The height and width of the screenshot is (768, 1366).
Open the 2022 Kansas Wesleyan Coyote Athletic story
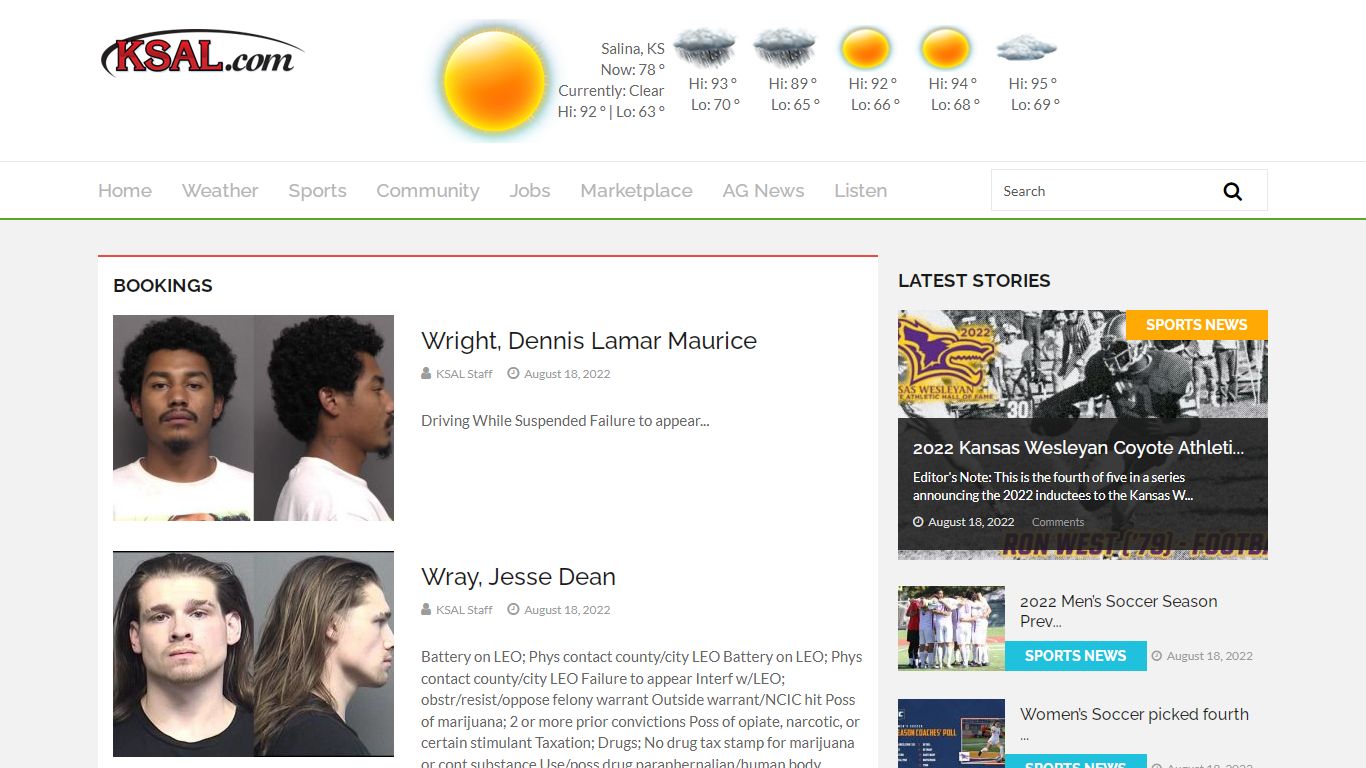(1078, 447)
